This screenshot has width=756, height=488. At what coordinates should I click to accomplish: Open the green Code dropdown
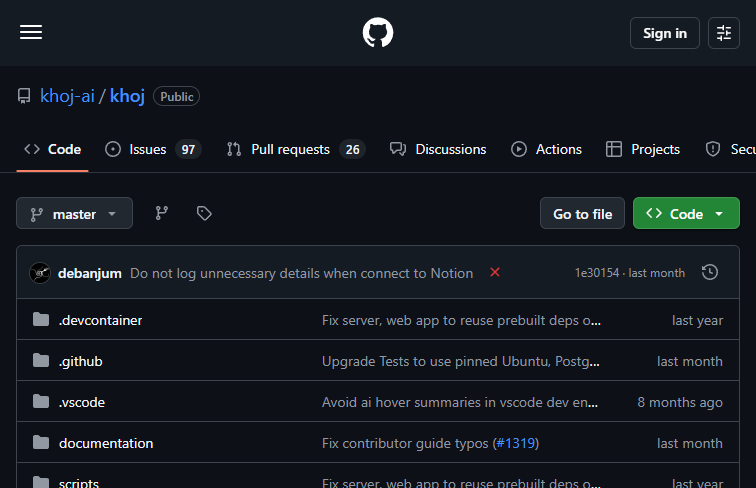686,213
